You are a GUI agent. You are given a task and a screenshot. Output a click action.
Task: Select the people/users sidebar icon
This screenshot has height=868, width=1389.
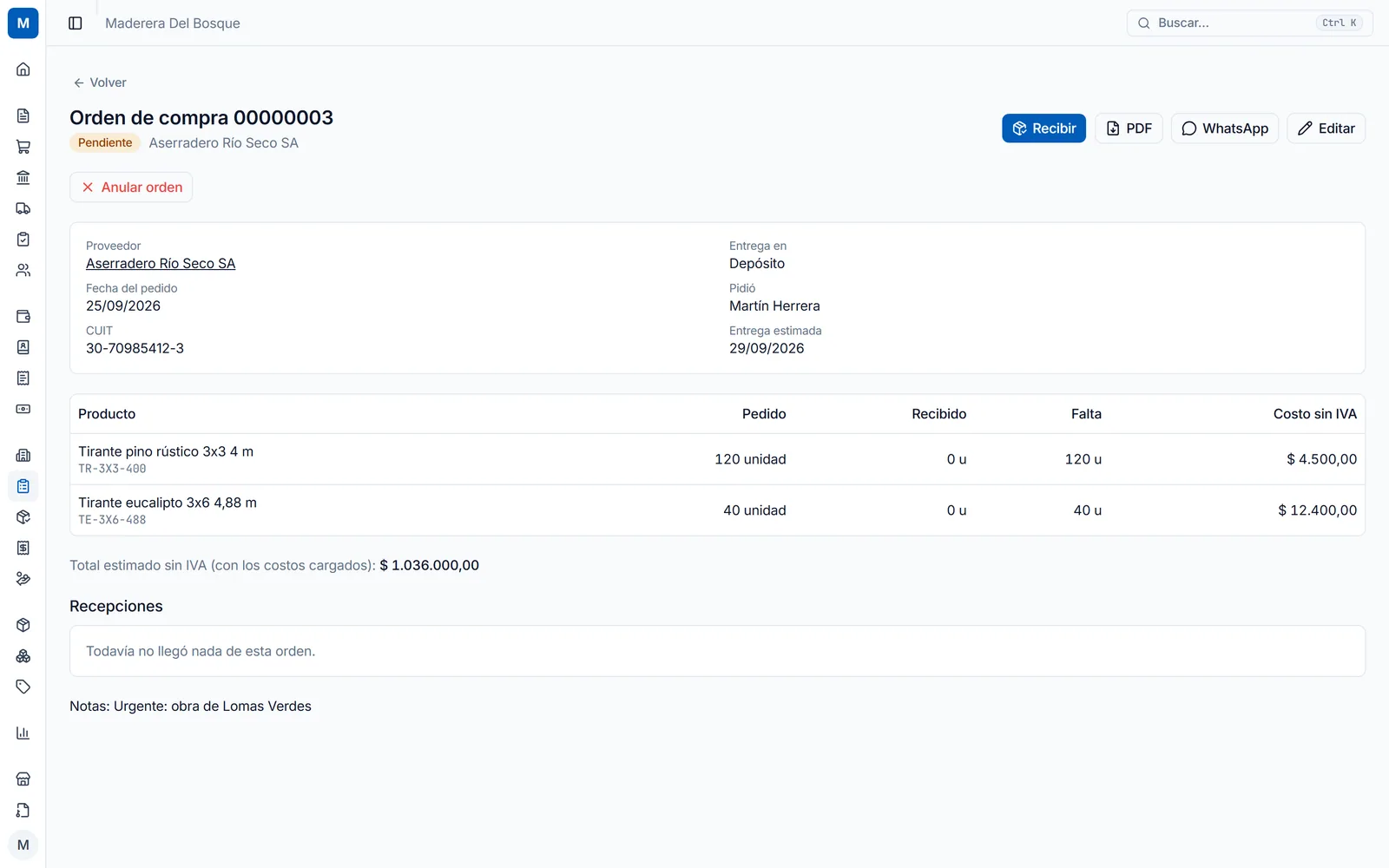coord(23,270)
